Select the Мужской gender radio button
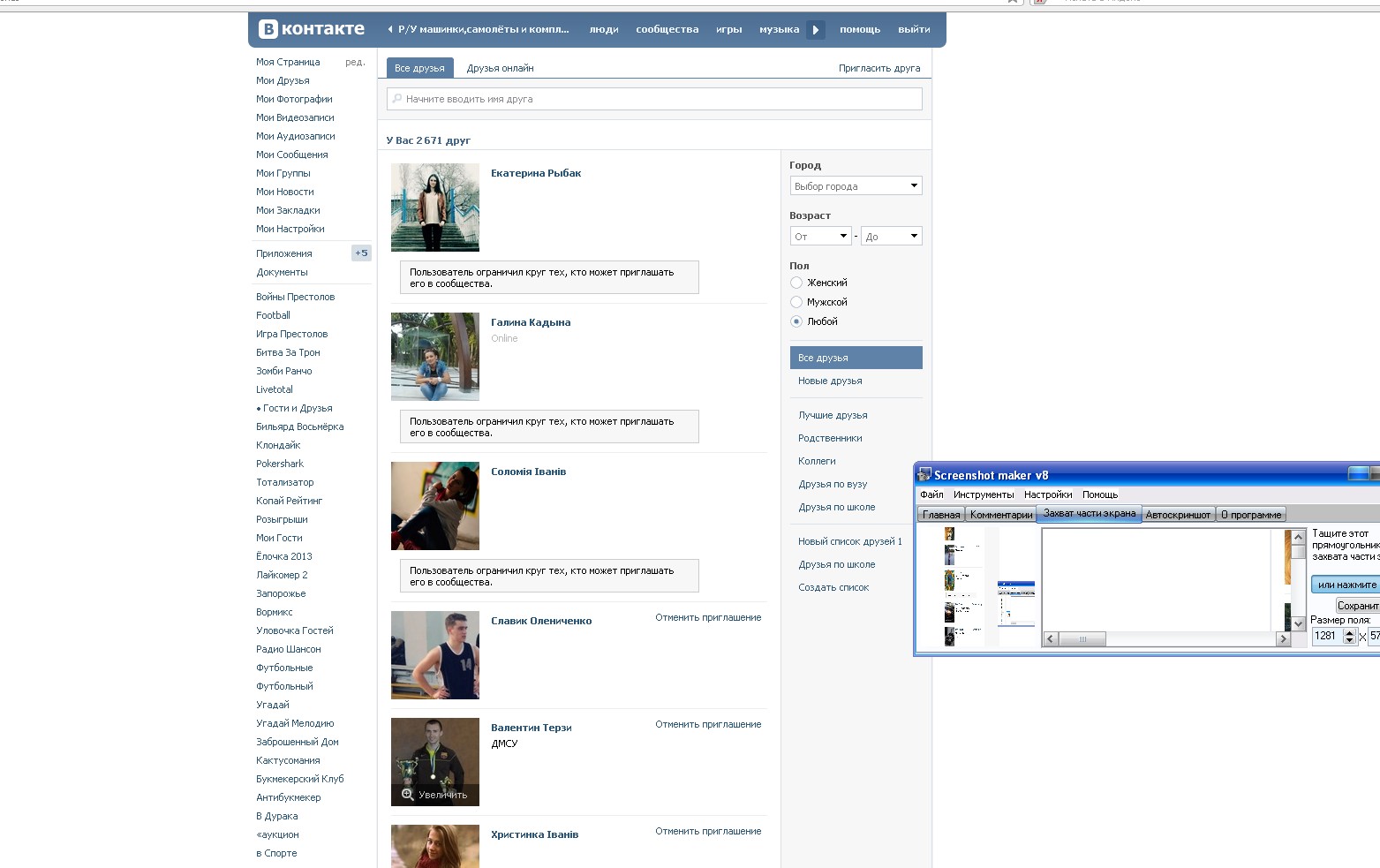Screen dimensions: 1380x868 click(796, 302)
